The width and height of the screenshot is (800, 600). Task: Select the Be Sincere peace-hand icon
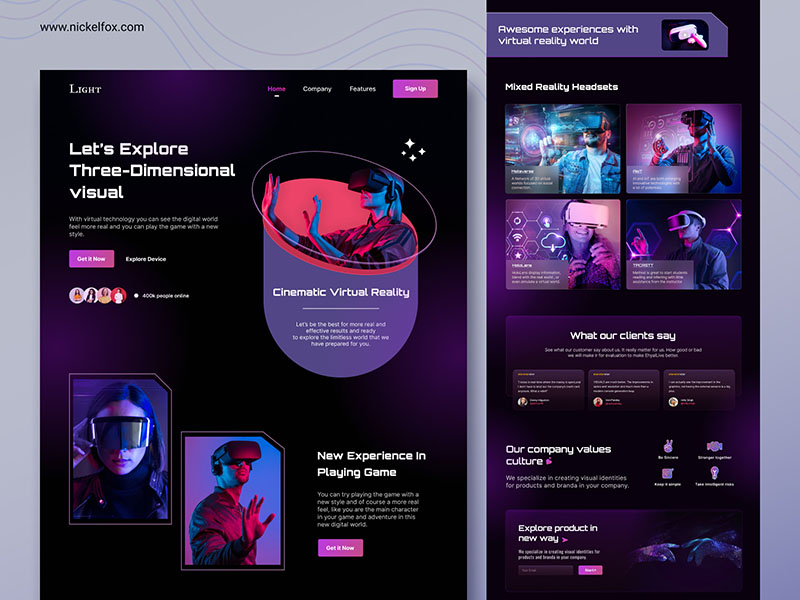[x=667, y=446]
